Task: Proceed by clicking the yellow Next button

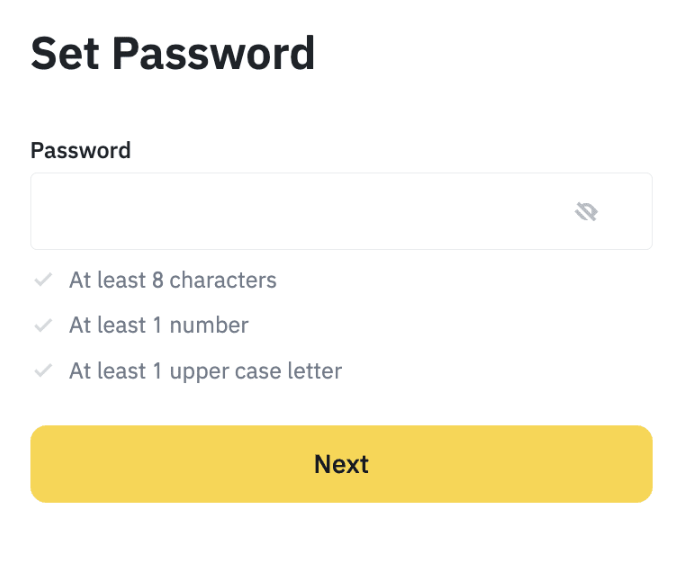Action: tap(341, 464)
